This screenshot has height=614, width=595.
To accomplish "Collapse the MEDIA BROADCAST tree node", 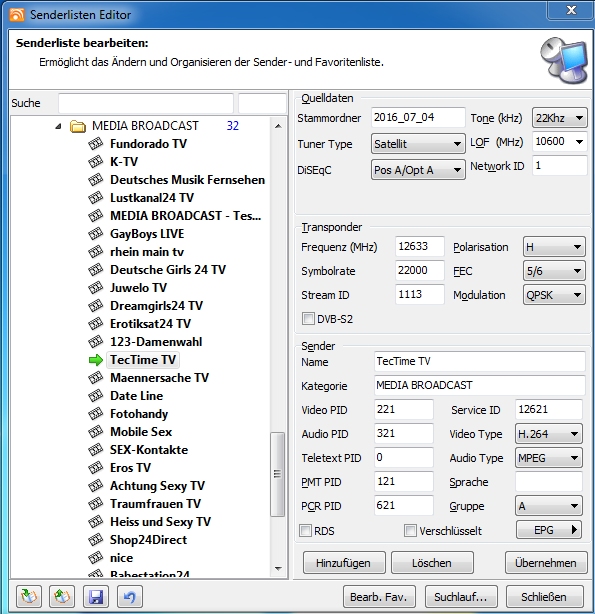I will (x=58, y=126).
